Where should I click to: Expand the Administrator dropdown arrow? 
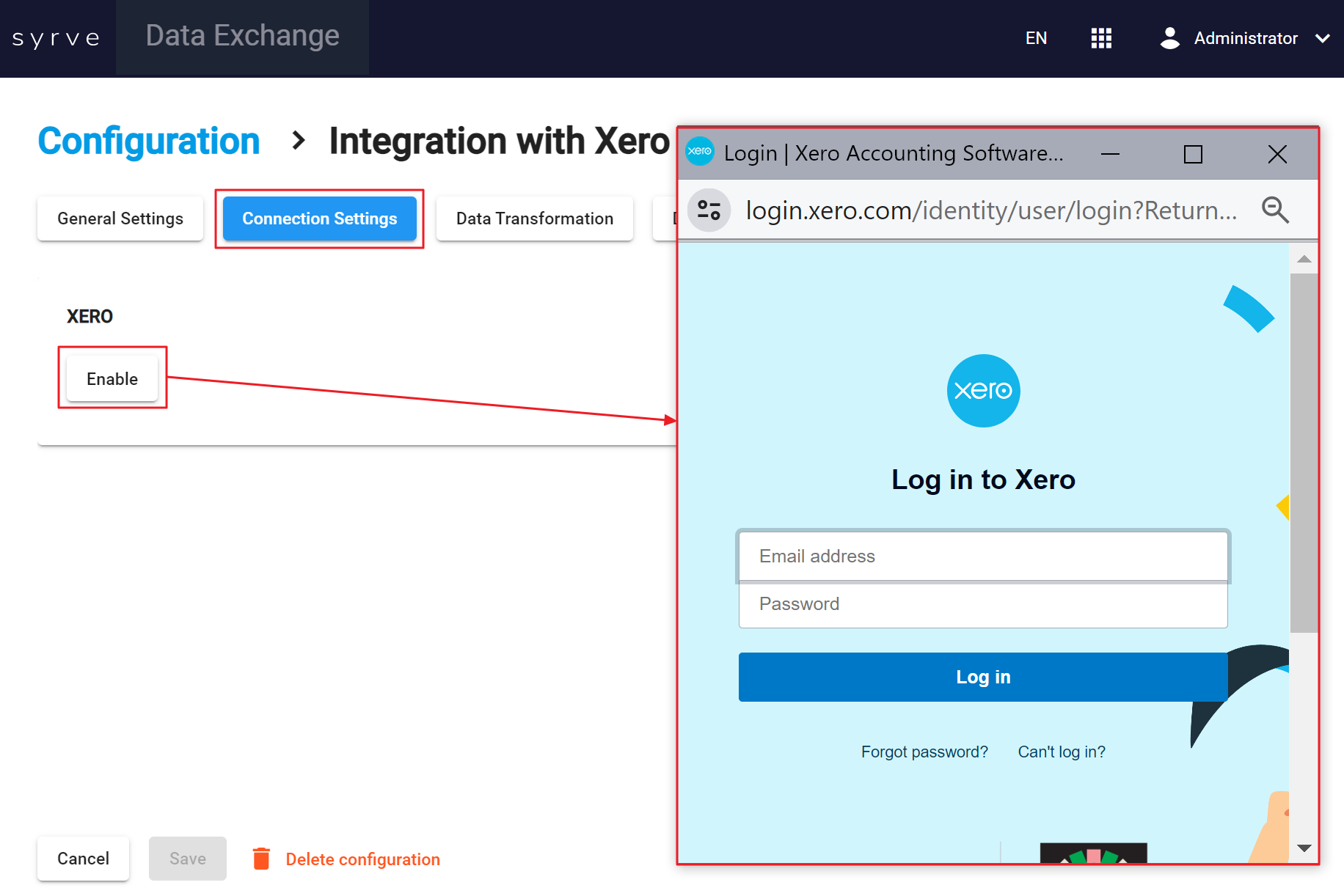(x=1322, y=38)
